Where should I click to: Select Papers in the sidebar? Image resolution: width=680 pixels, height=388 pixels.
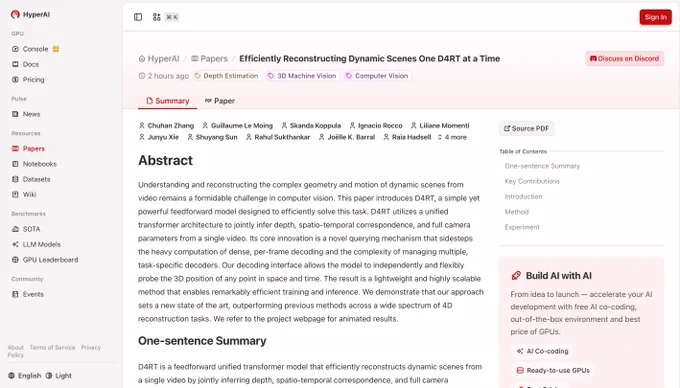28,148
